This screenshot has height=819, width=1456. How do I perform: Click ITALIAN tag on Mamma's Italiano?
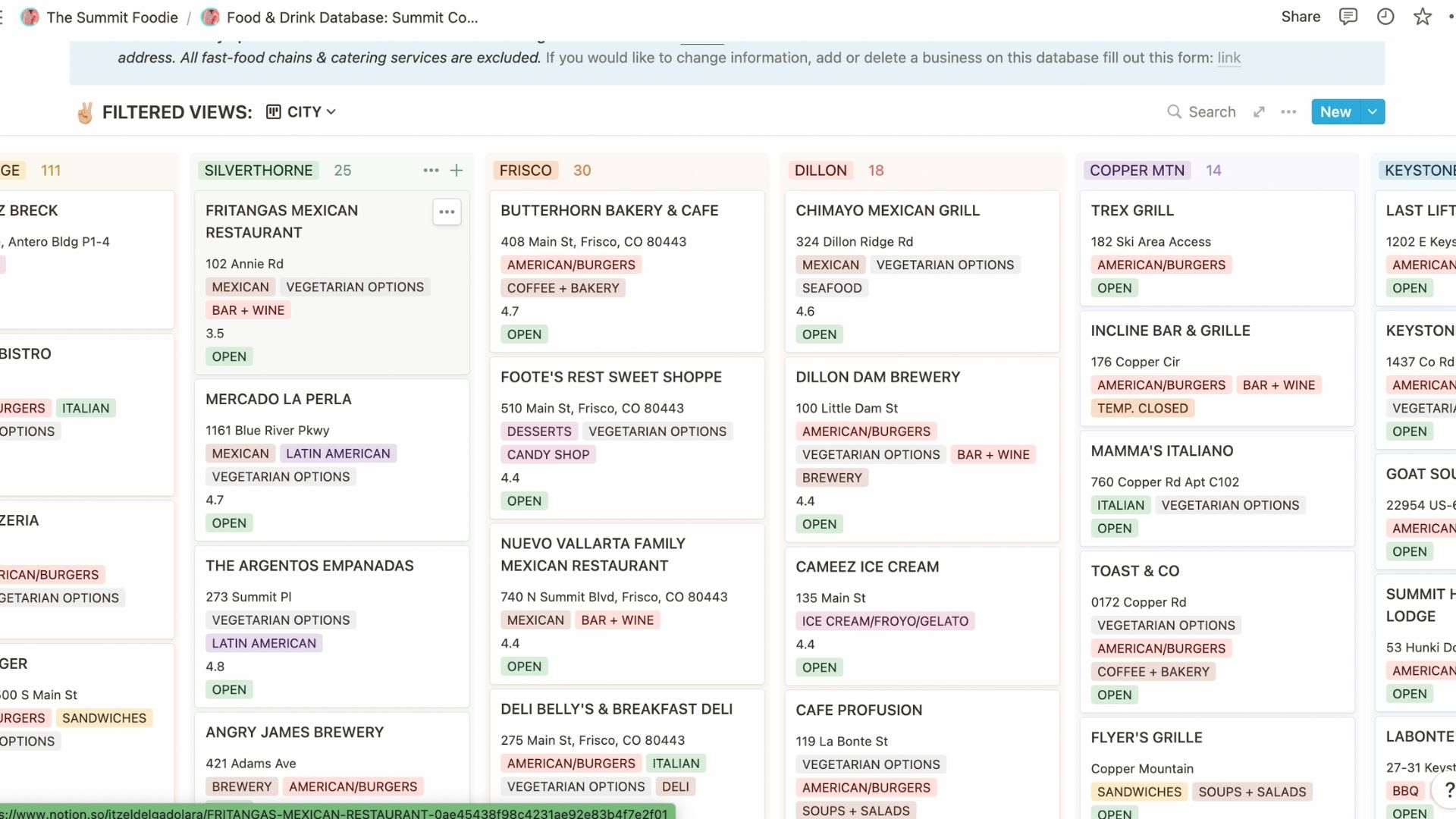click(1120, 505)
